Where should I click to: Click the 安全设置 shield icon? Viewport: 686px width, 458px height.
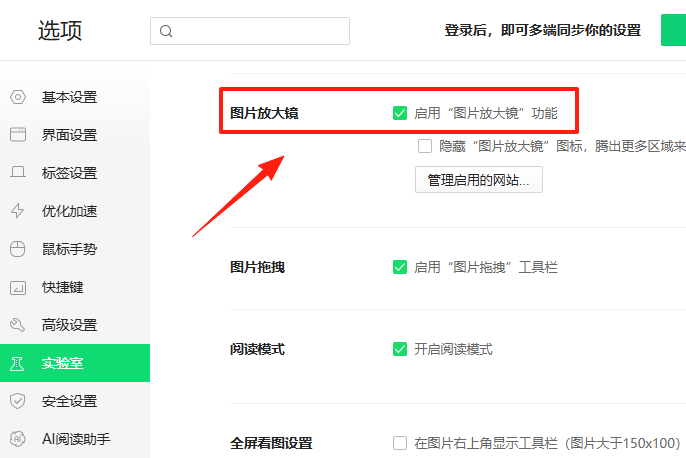click(18, 401)
